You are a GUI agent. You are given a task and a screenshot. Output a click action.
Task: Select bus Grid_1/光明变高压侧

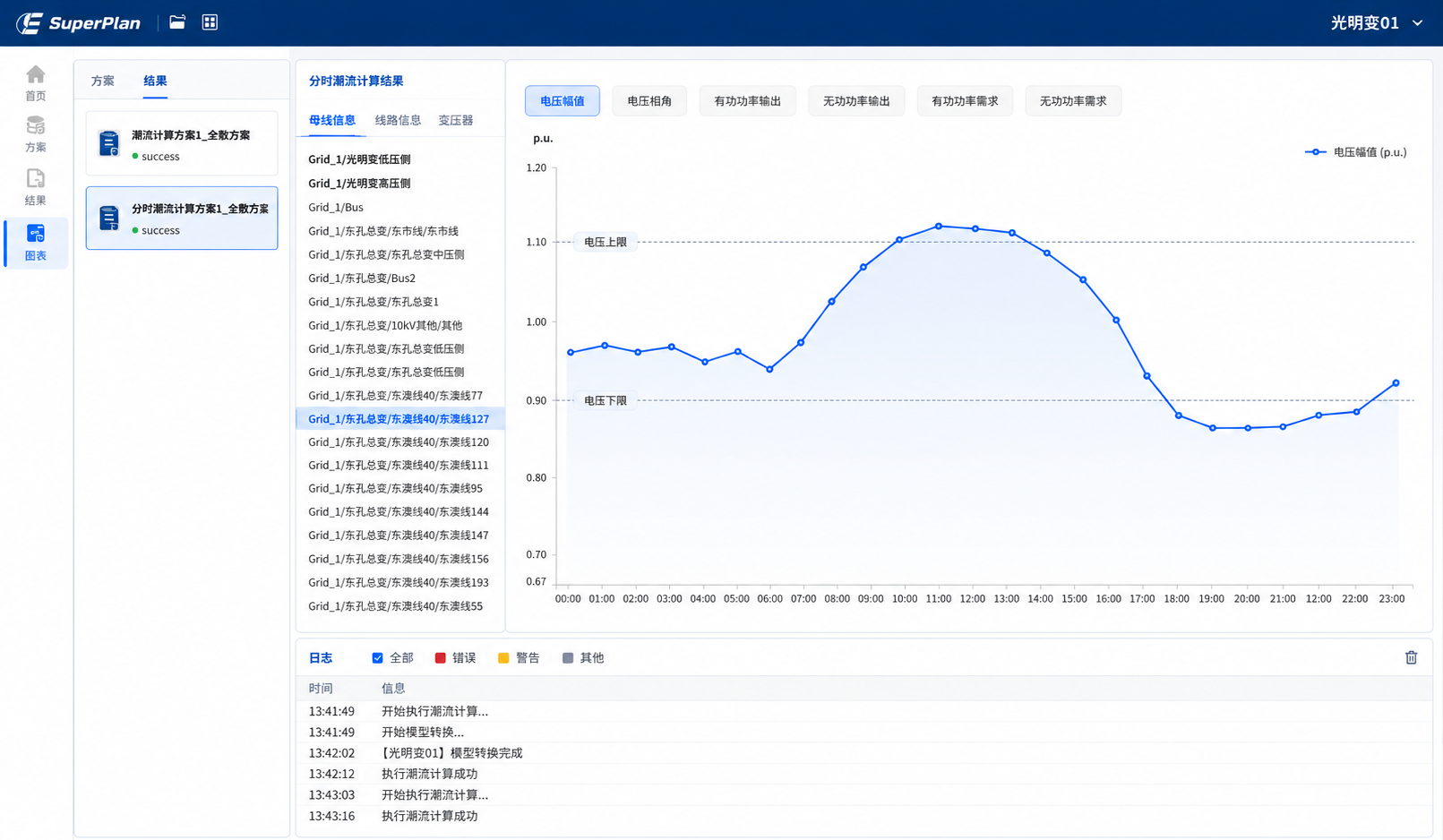pos(359,184)
